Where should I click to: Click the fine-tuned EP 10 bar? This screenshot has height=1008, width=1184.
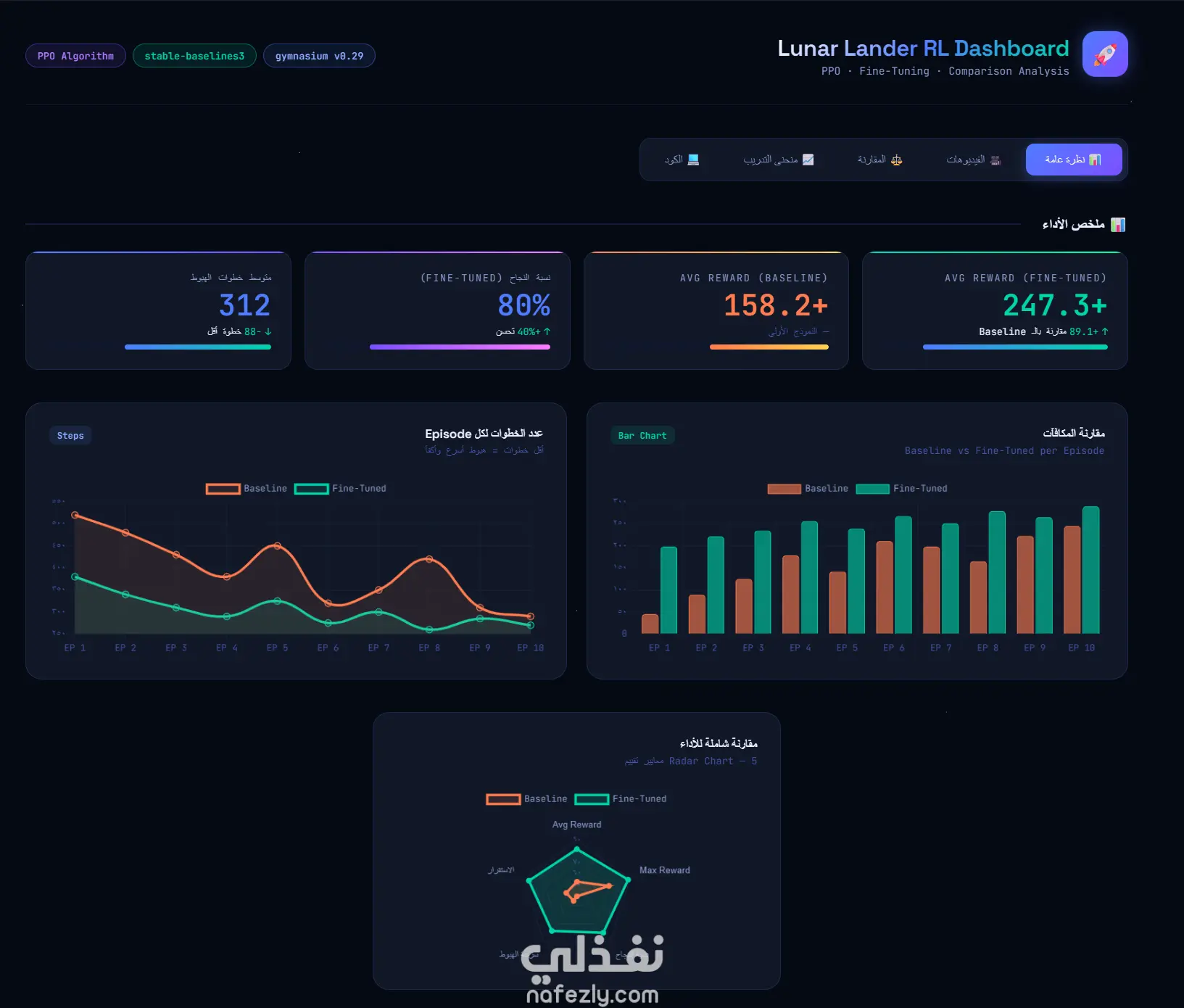coord(1090,570)
